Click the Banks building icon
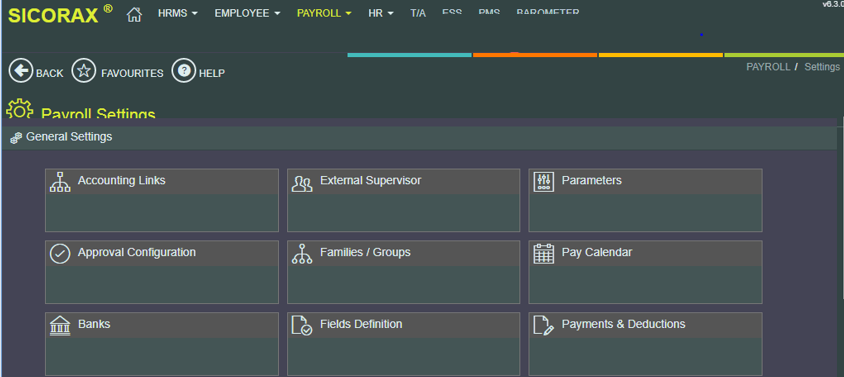Image resolution: width=844 pixels, height=377 pixels. tap(60, 326)
